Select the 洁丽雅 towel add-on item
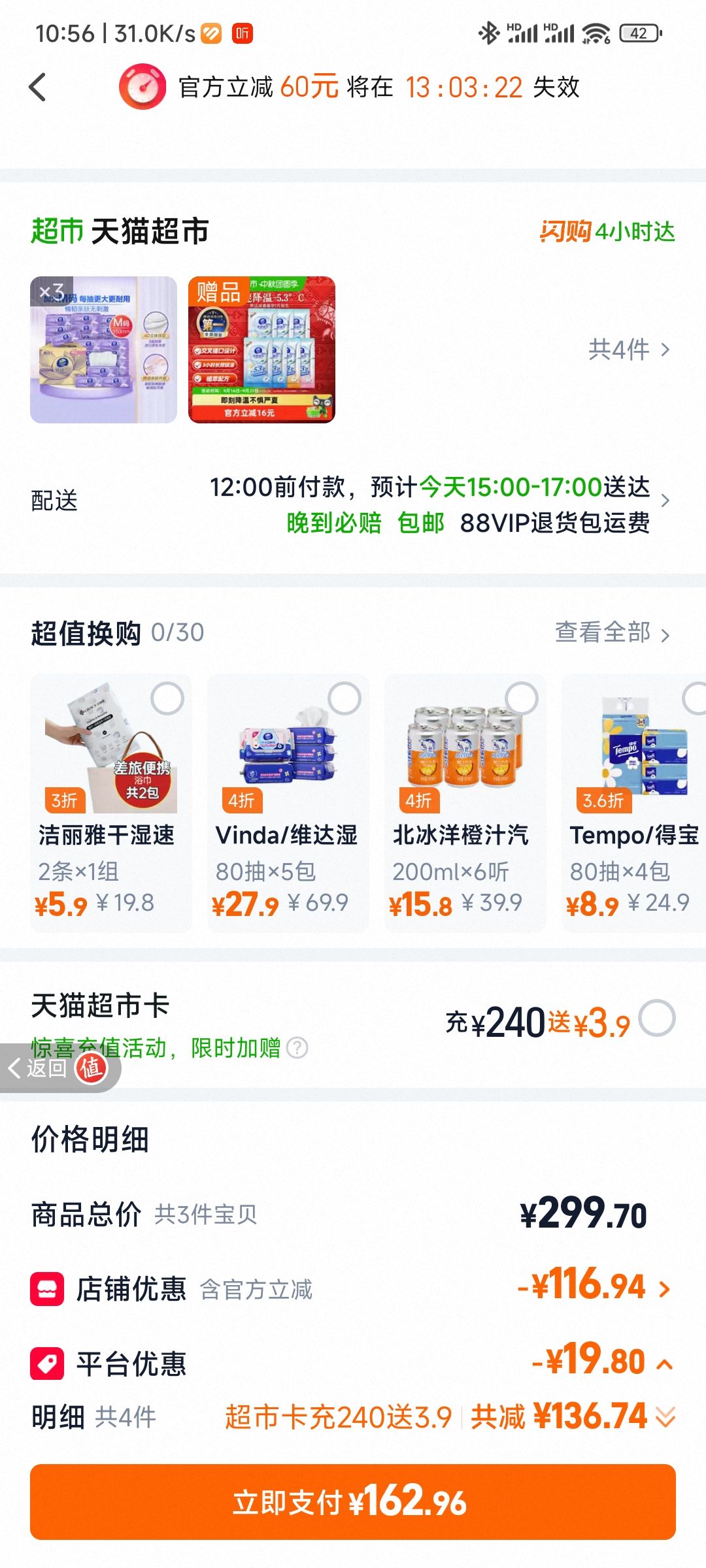Image resolution: width=706 pixels, height=1568 pixels. [167, 698]
